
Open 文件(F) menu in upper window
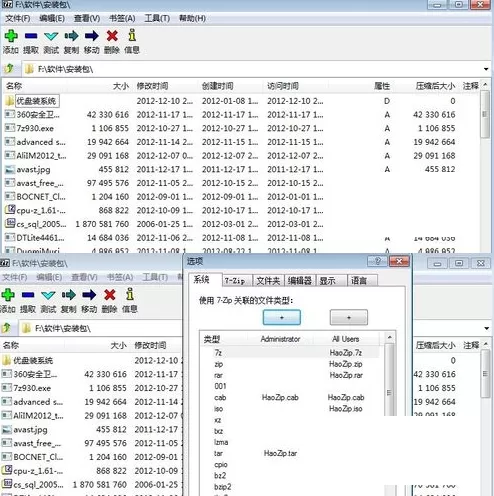(x=17, y=18)
